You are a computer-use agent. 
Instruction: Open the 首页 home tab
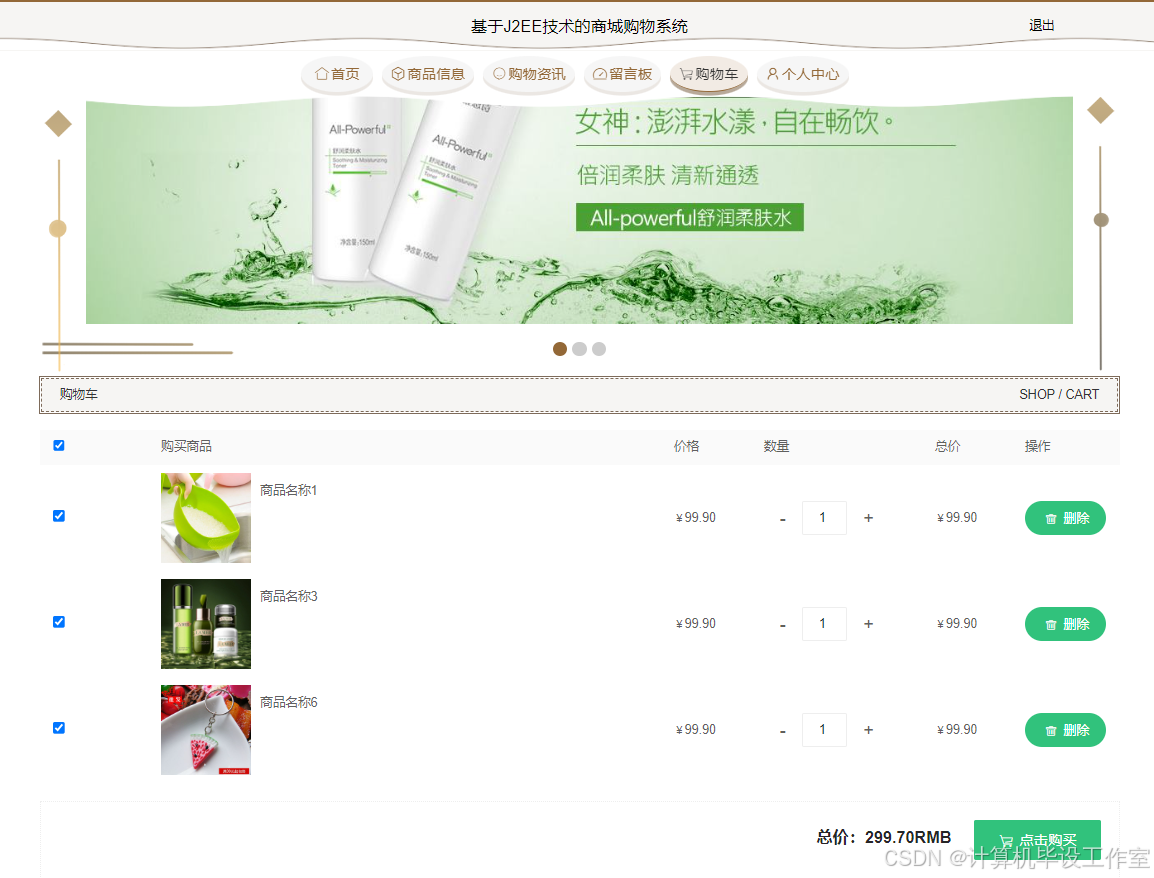pyautogui.click(x=337, y=74)
